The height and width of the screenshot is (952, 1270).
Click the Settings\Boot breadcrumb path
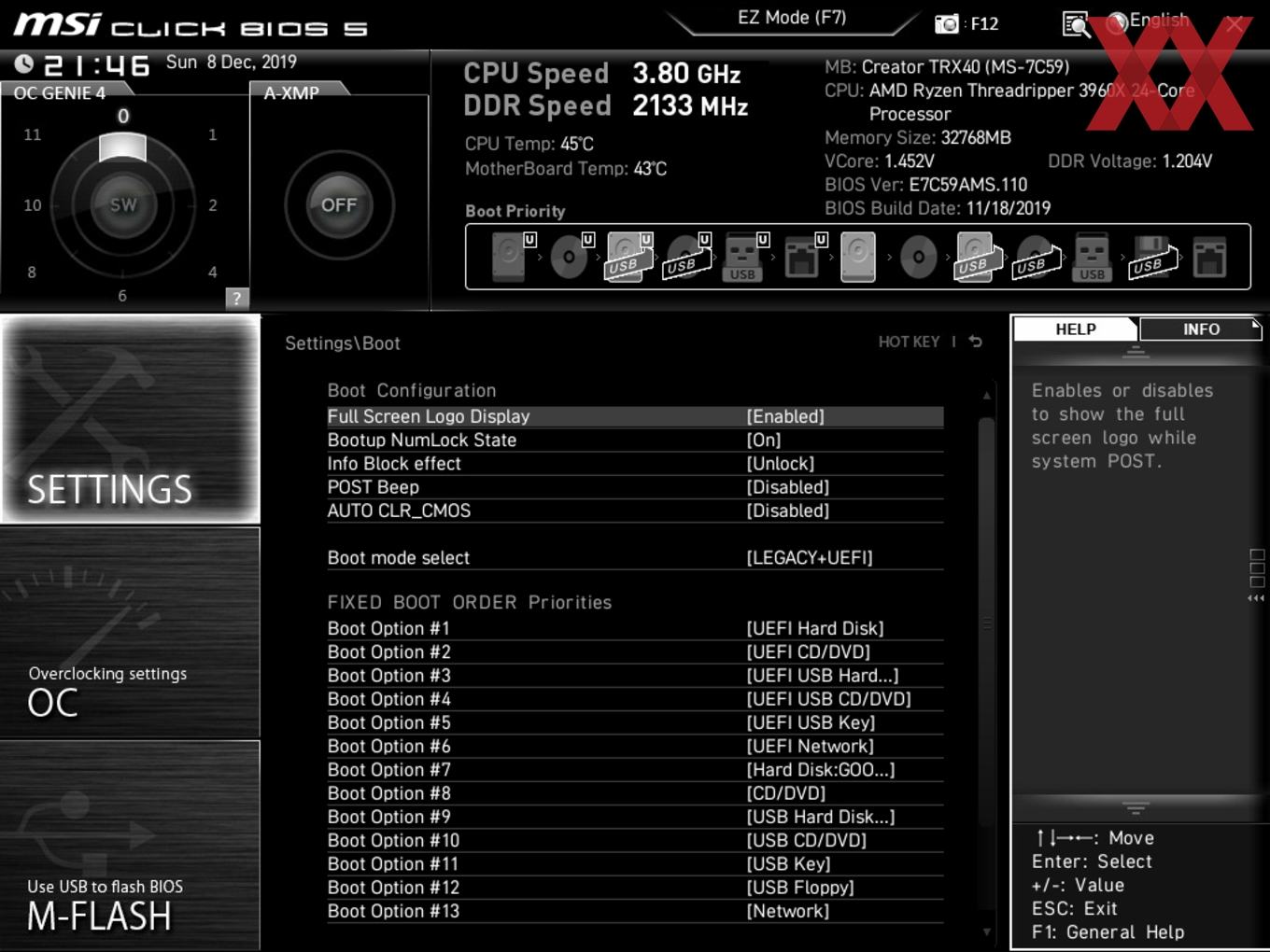click(x=343, y=343)
